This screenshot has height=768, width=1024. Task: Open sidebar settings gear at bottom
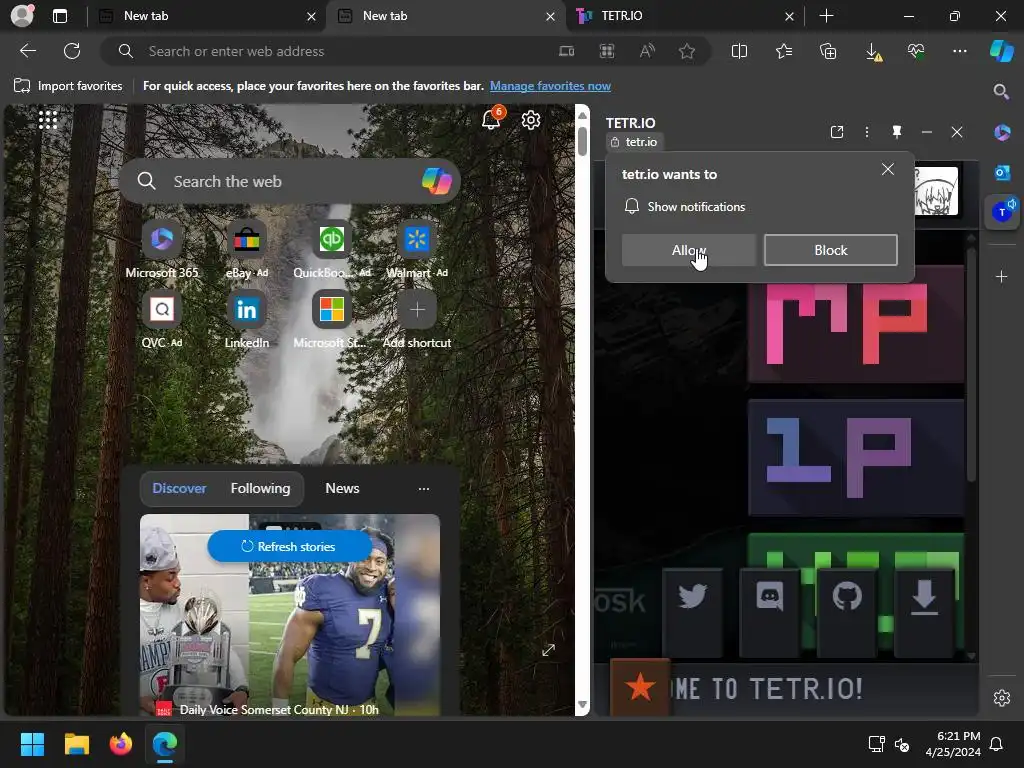(x=1002, y=697)
